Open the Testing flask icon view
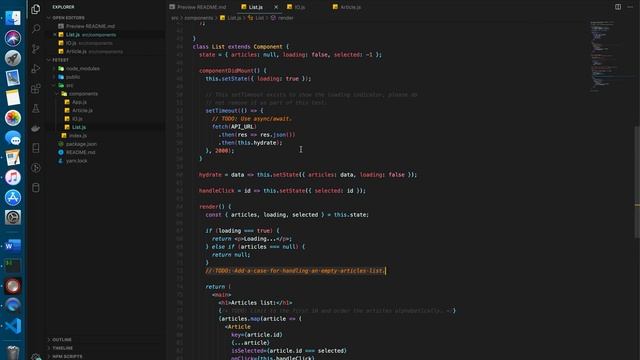The image size is (640, 360). pyautogui.click(x=36, y=108)
